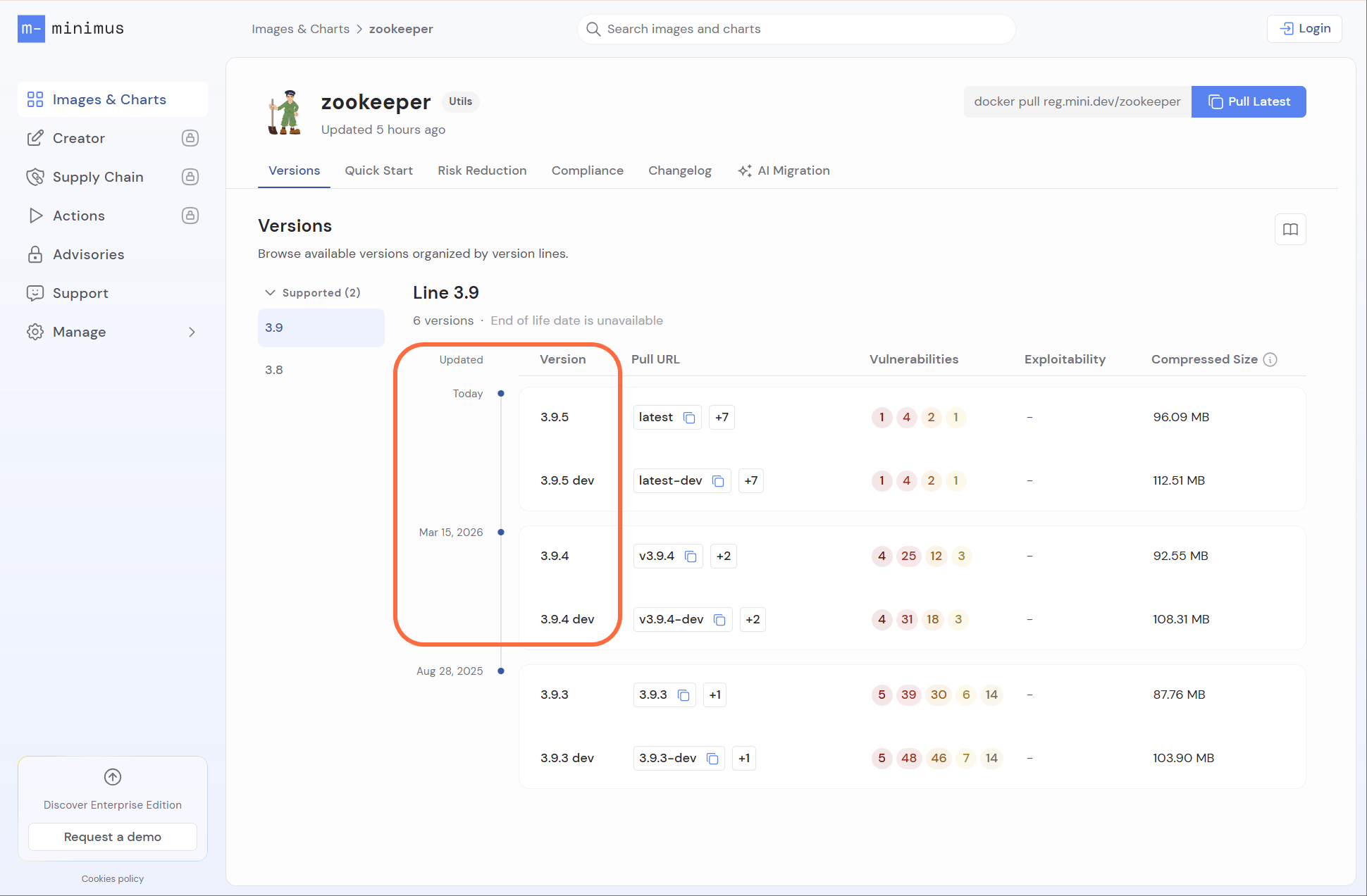Collapse the Supported (2) version group
1367x896 pixels.
312,293
